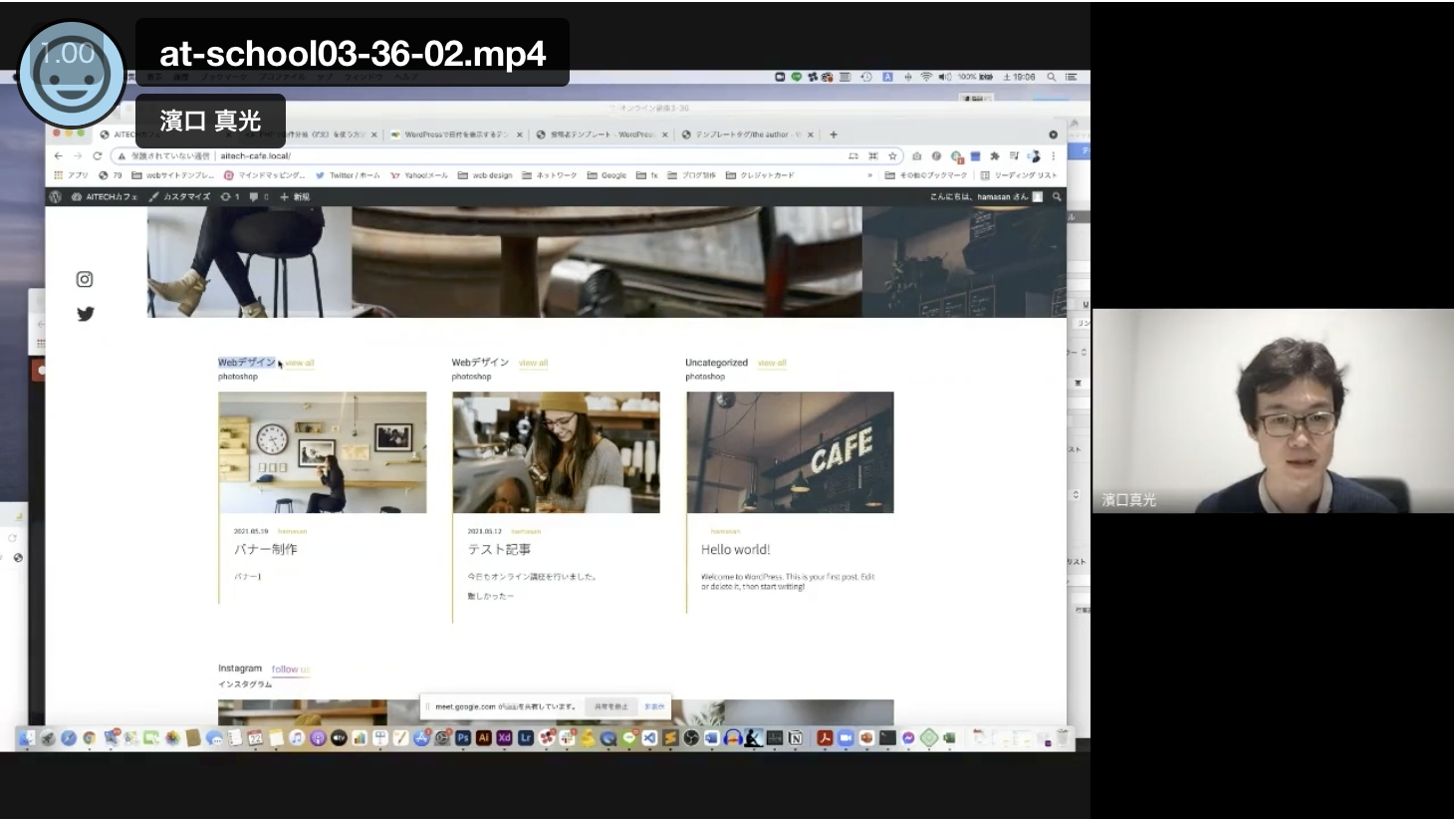
Task: Open the Time Machine menu bar icon
Action: pyautogui.click(x=866, y=77)
